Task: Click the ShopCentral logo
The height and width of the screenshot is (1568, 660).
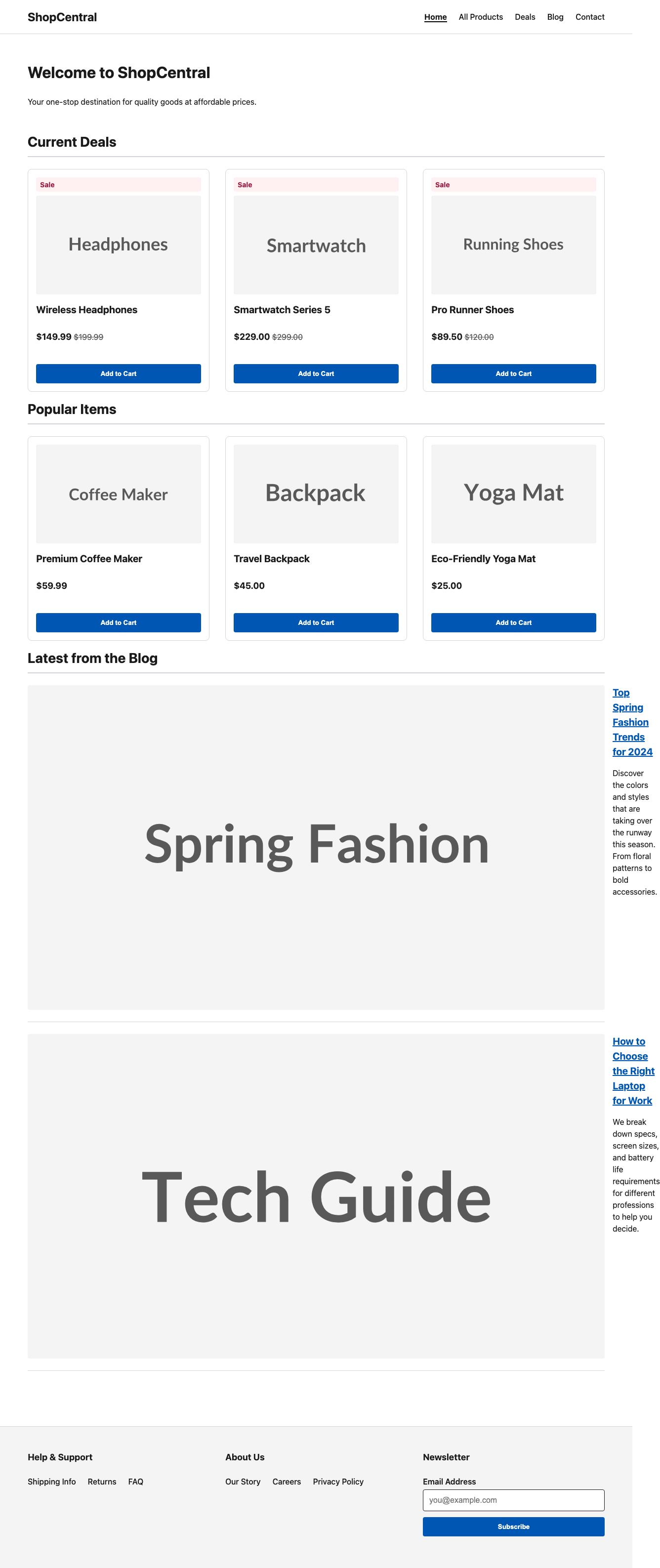Action: point(61,17)
